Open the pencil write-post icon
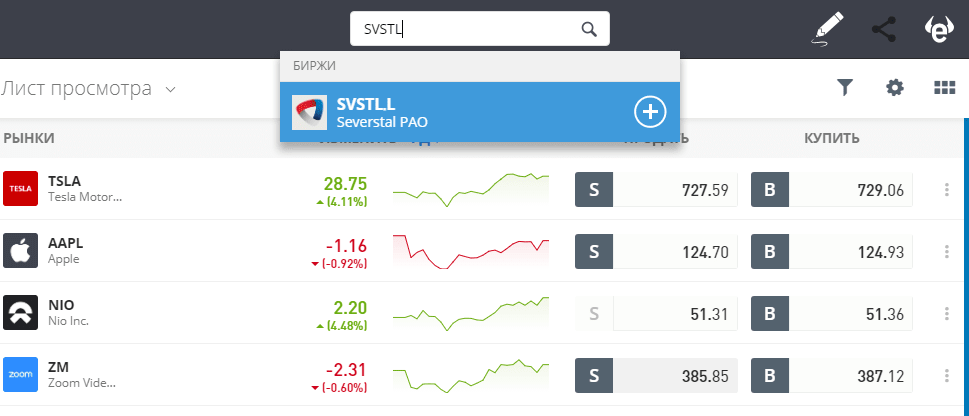The width and height of the screenshot is (969, 416). [x=829, y=29]
